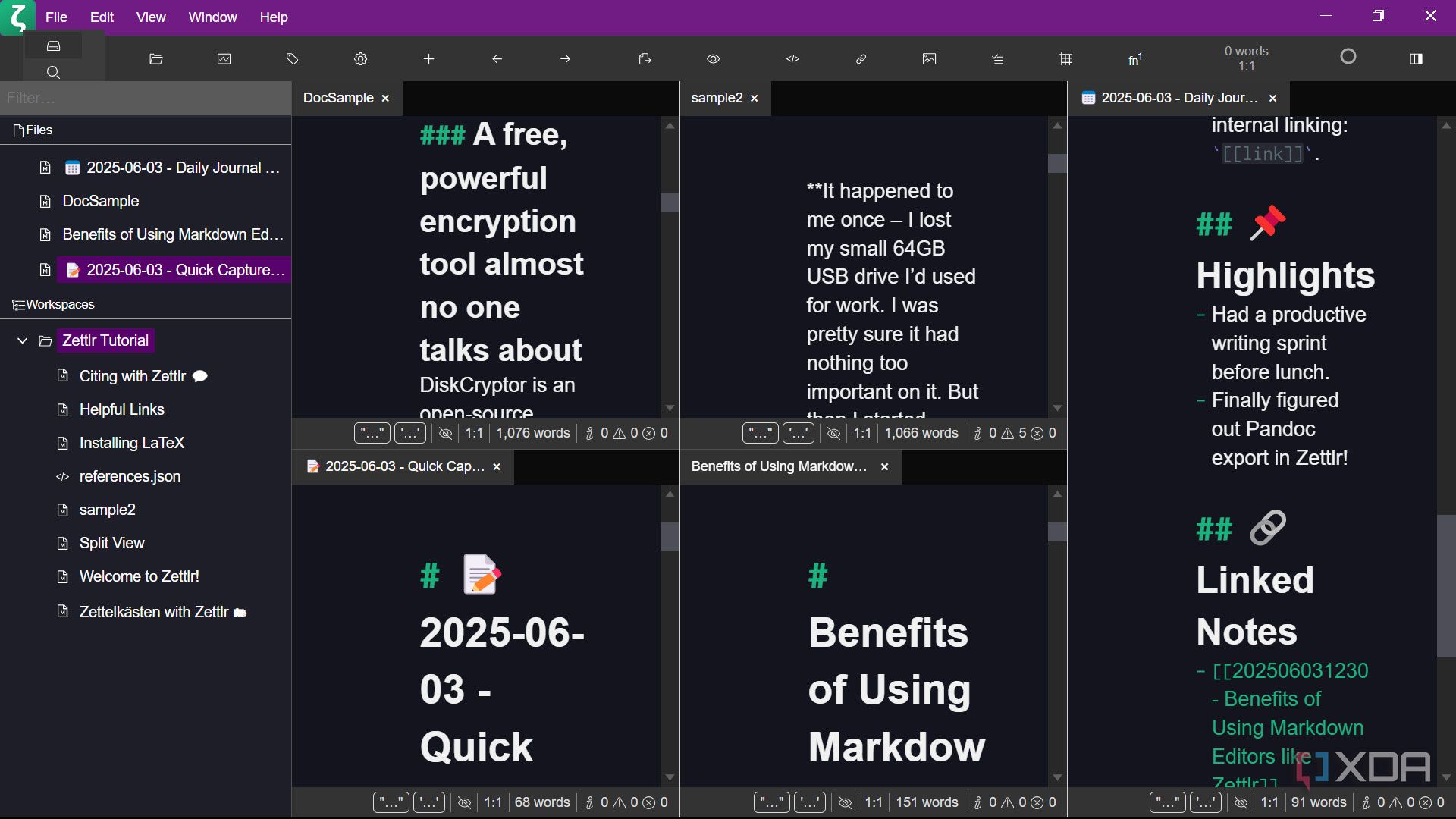Click Daily Journal pane scrollbar thumb
This screenshot has width=1456, height=819.
1446,585
